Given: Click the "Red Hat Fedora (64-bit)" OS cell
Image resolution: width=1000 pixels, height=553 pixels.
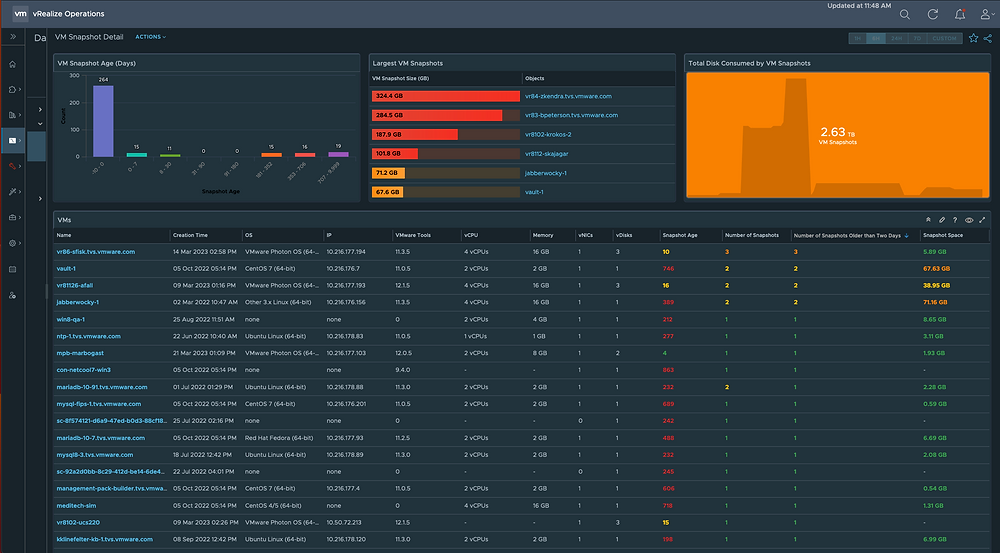Looking at the screenshot, I should 279,438.
